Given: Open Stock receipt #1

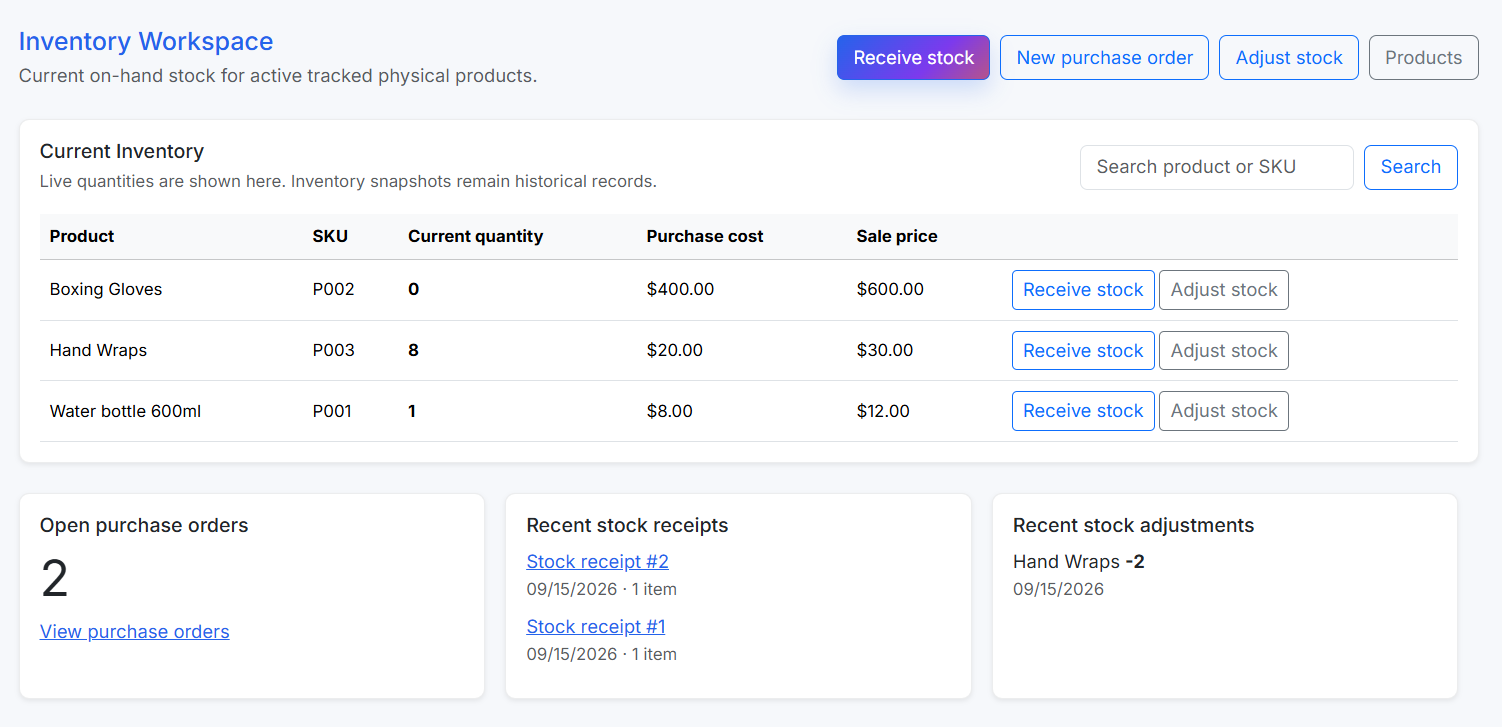Looking at the screenshot, I should (596, 627).
